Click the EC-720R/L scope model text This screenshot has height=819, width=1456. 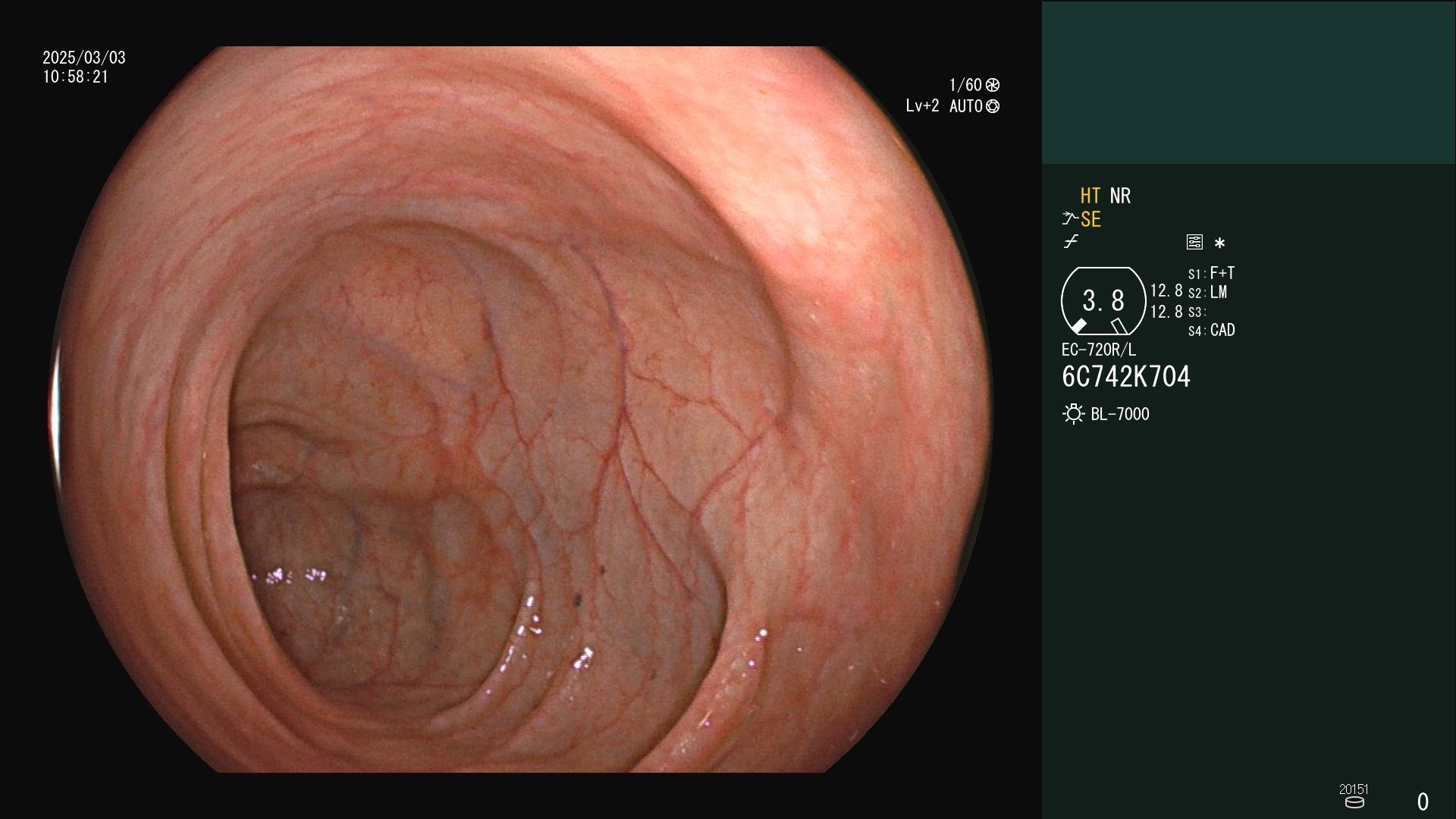[1099, 350]
